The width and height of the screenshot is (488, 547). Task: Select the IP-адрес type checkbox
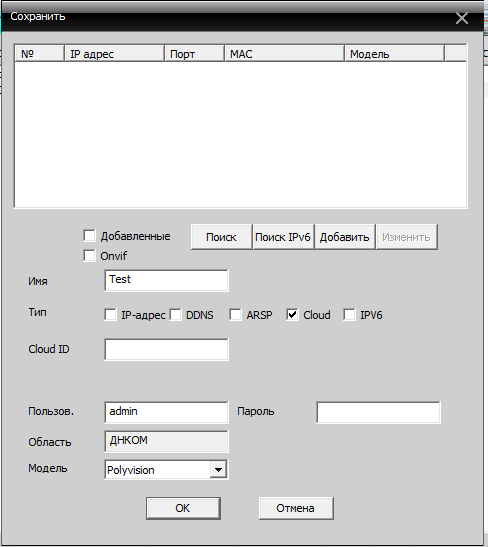(x=110, y=315)
